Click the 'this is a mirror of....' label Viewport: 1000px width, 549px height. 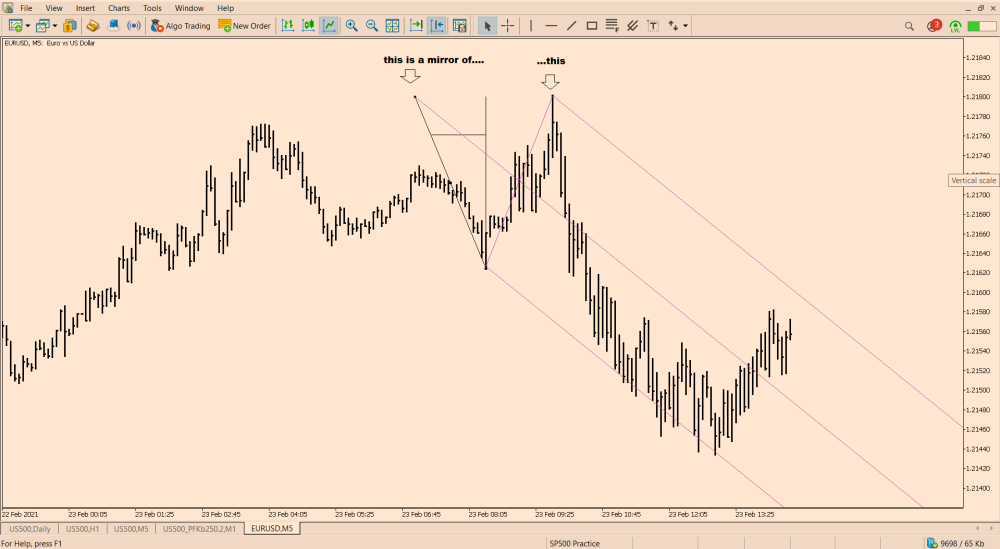coord(434,60)
